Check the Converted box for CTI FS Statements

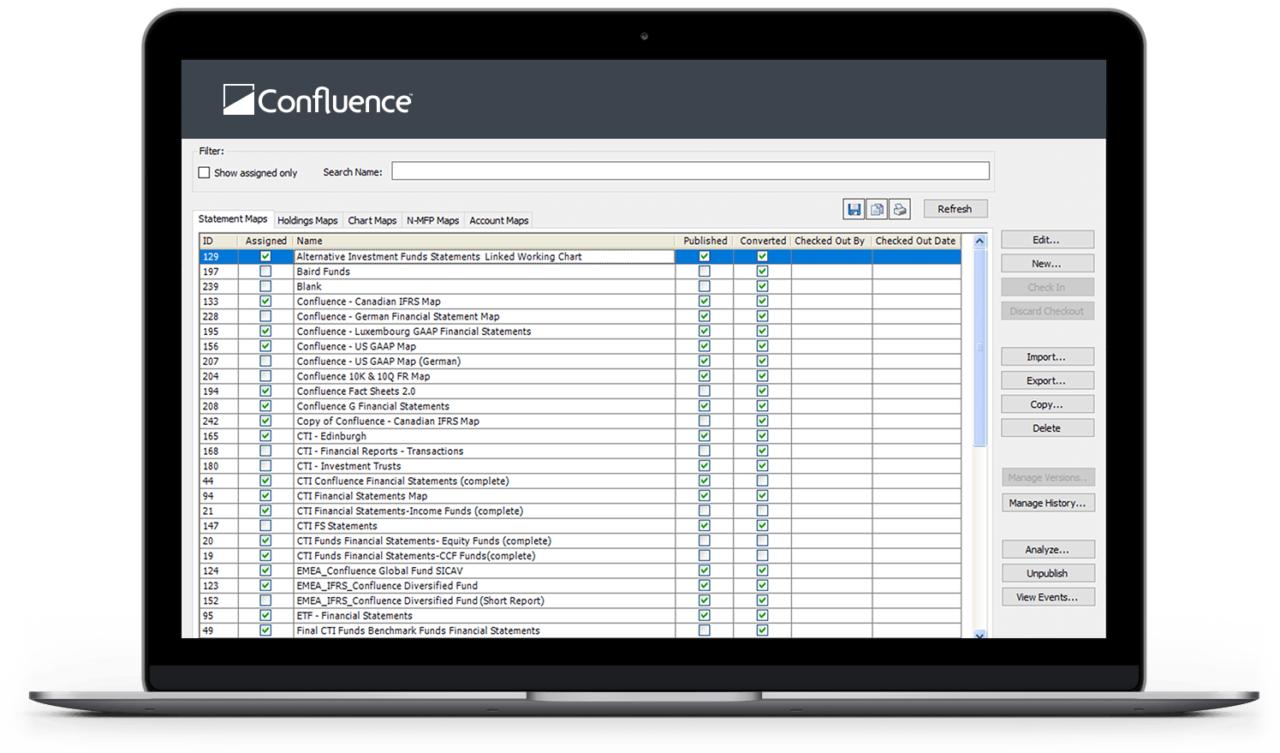(762, 526)
